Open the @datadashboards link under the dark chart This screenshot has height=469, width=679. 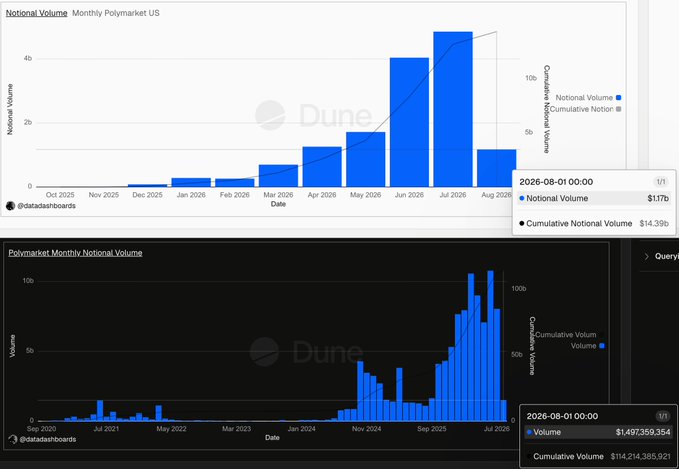click(48, 439)
